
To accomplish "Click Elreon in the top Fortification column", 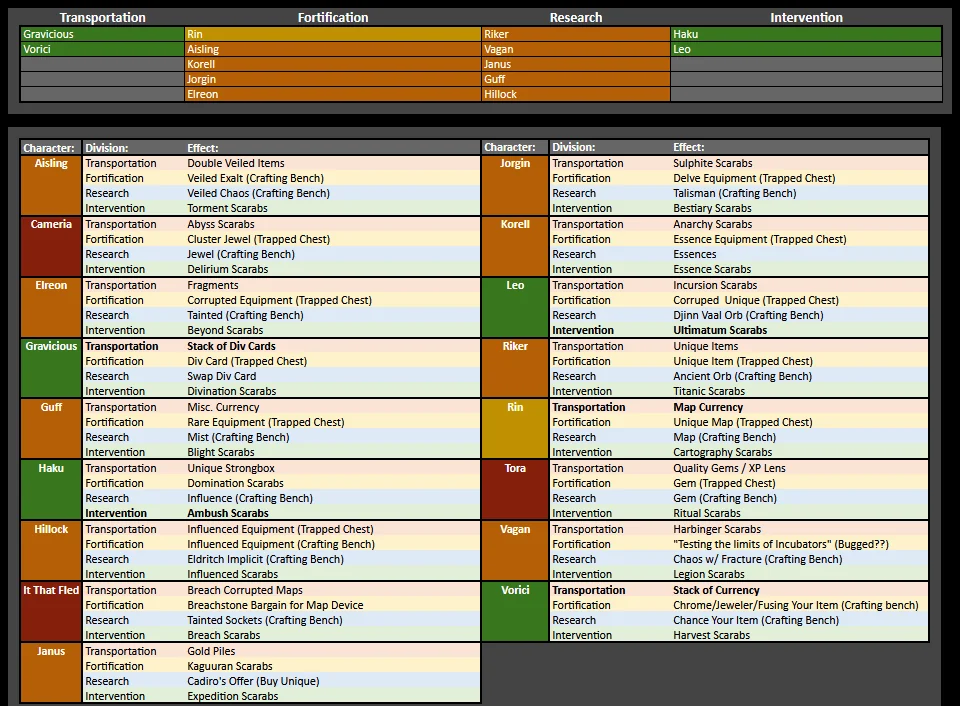I will (x=332, y=94).
